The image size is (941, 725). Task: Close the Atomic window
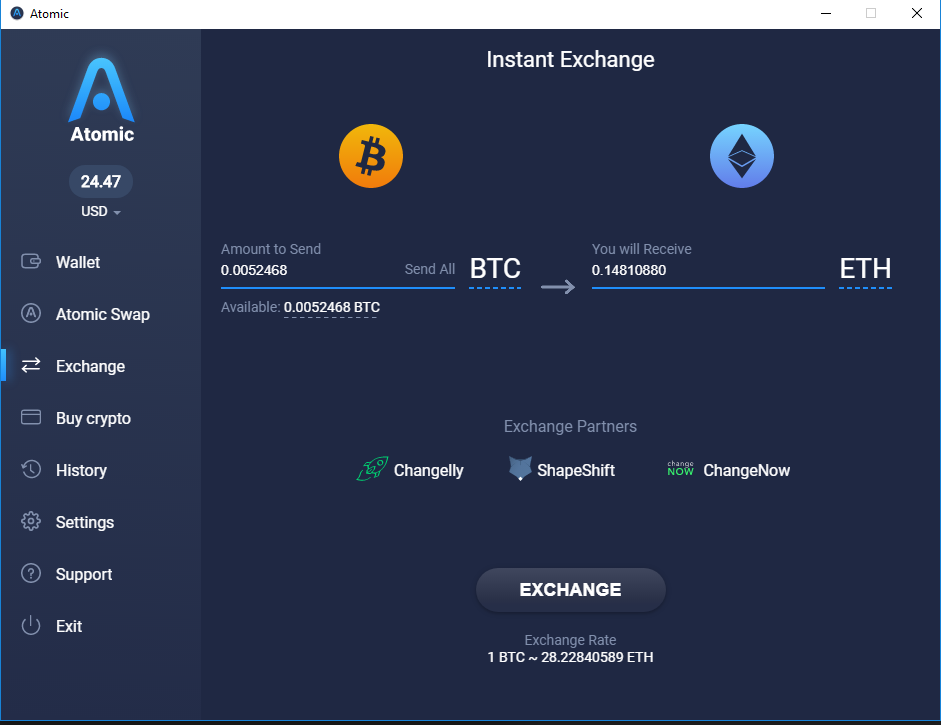[x=916, y=13]
